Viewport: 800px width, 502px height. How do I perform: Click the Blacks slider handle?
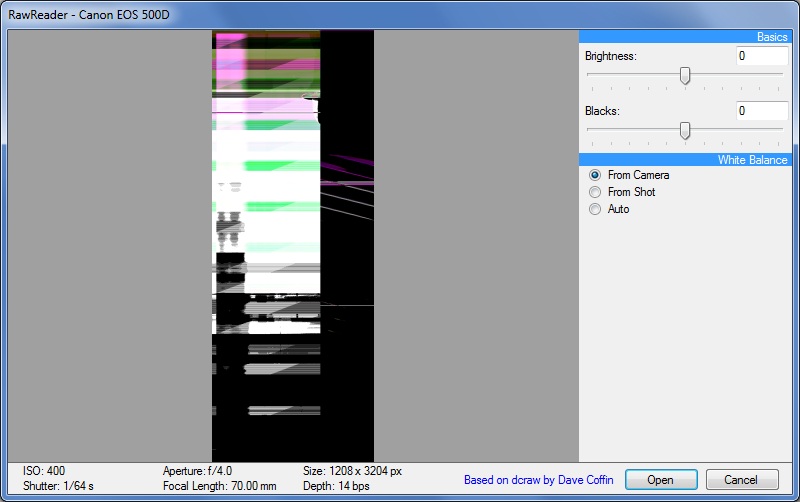coord(685,131)
